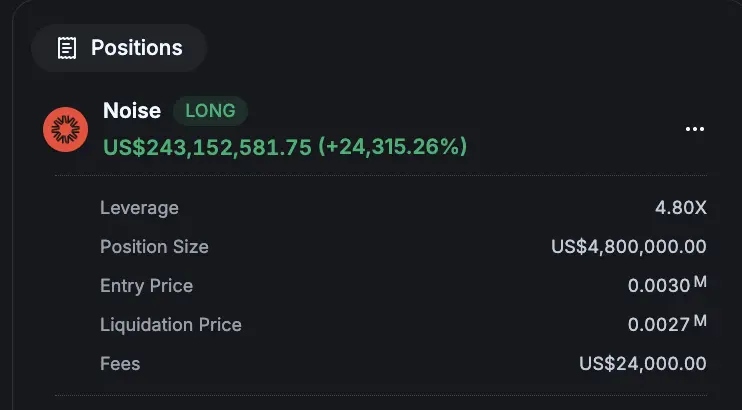Click the Entry Price label
This screenshot has width=742, height=410.
(147, 286)
